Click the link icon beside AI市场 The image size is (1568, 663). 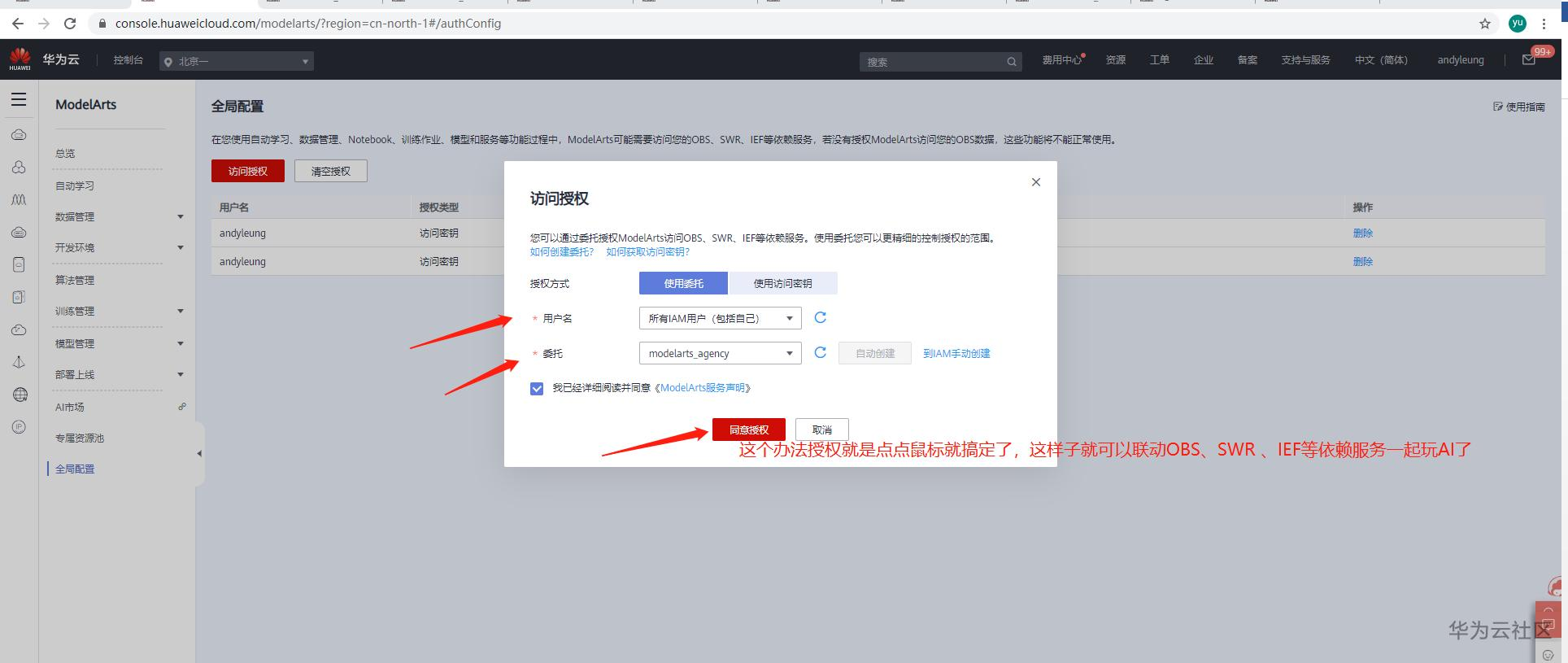pos(182,407)
